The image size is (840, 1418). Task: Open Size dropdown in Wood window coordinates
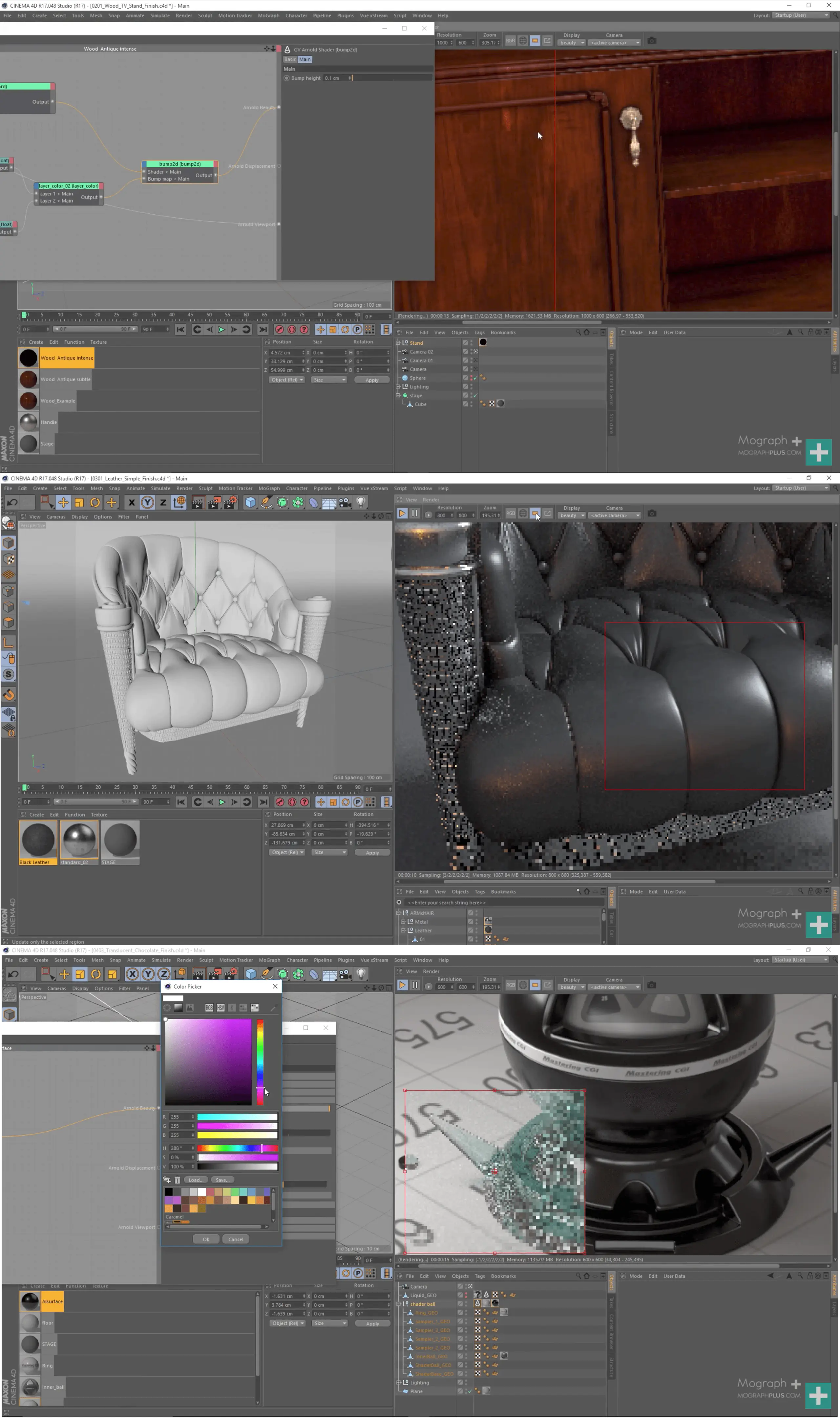pyautogui.click(x=329, y=380)
